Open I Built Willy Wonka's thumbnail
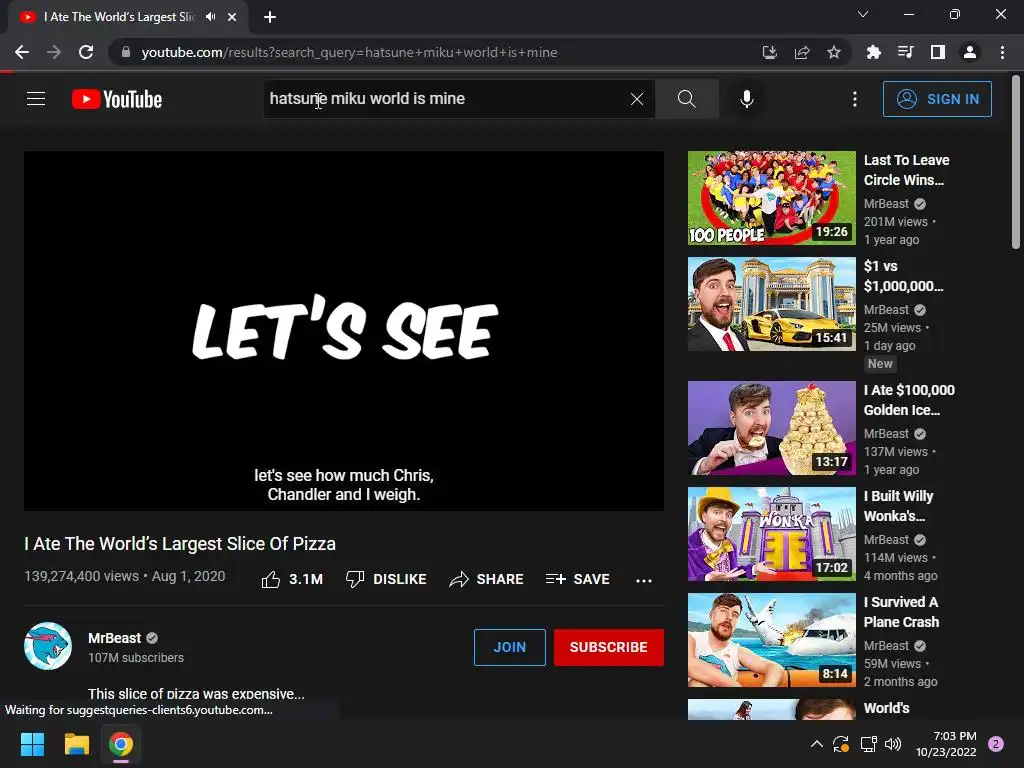1024x768 pixels. pyautogui.click(x=771, y=534)
